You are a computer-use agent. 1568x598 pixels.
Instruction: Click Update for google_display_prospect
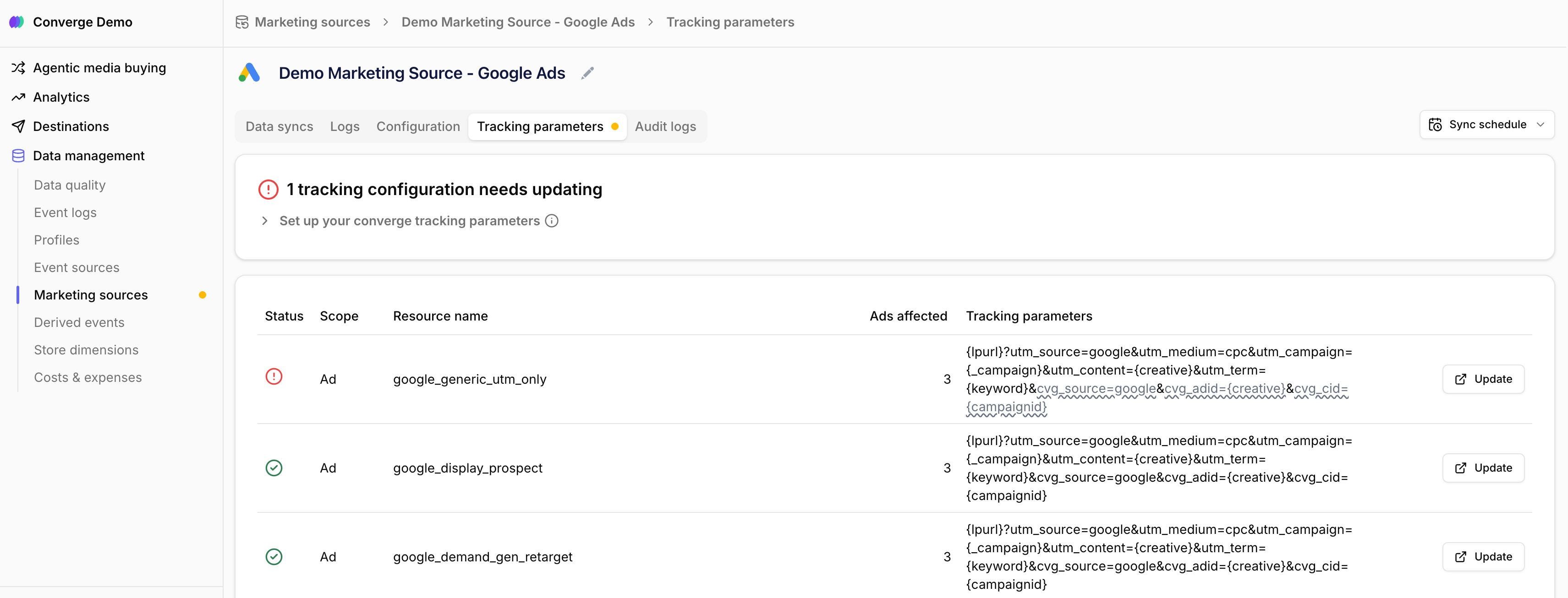[x=1483, y=468]
